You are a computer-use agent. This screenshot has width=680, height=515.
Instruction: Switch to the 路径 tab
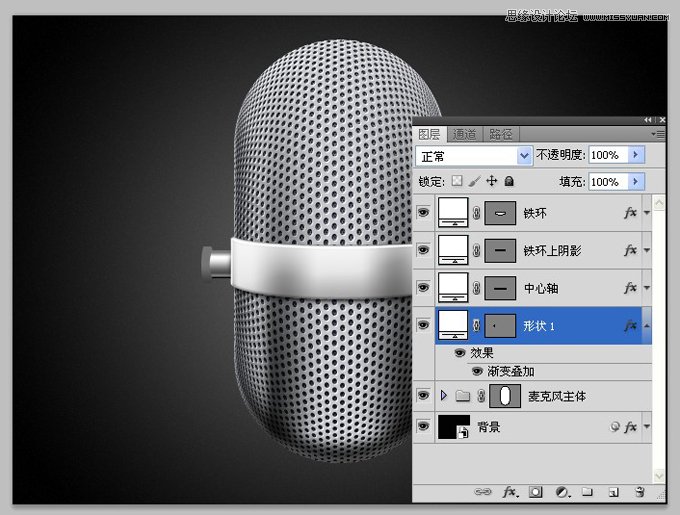(x=501, y=134)
